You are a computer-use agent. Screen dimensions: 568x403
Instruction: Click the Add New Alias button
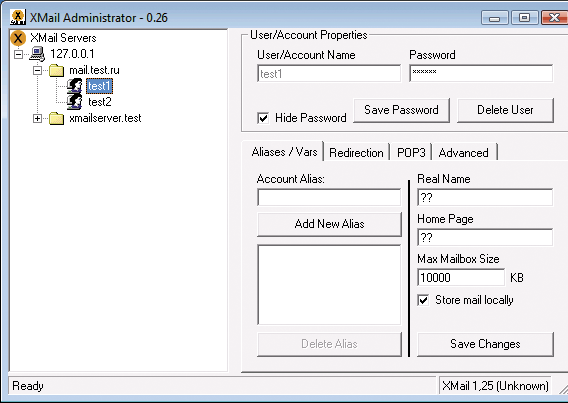329,224
